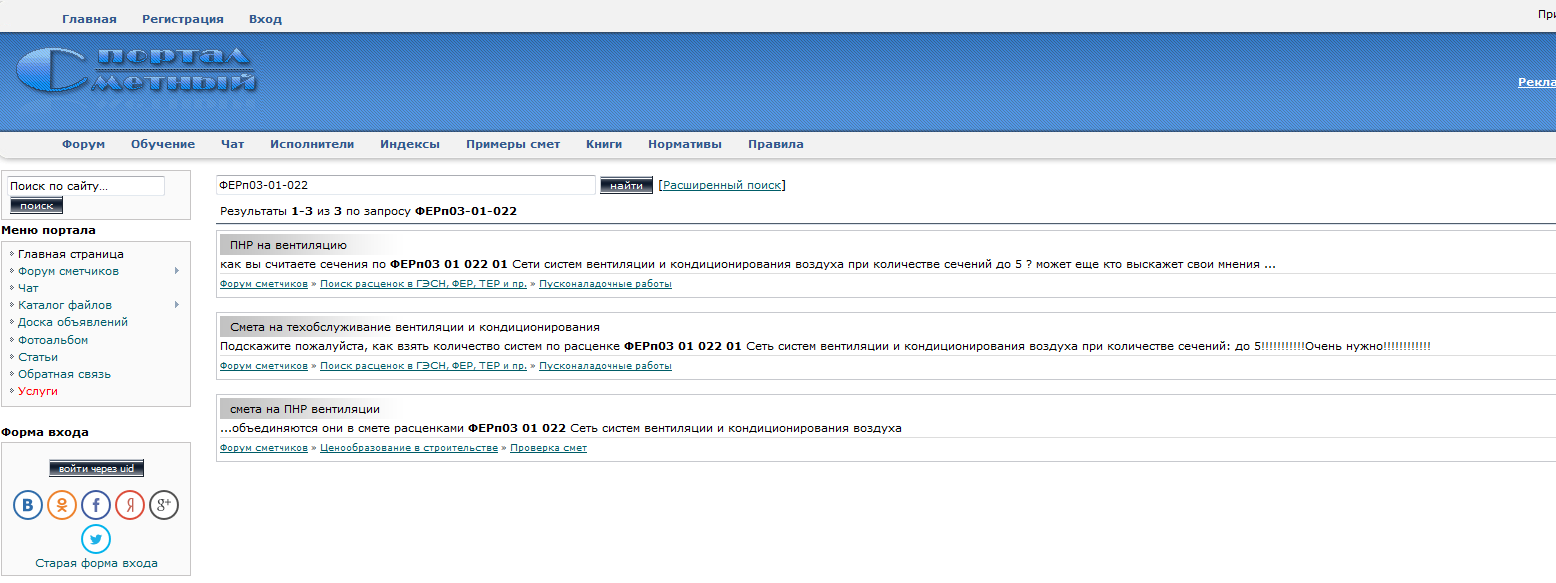Open Нормативы navigation item
The height and width of the screenshot is (583, 1556).
pos(685,144)
